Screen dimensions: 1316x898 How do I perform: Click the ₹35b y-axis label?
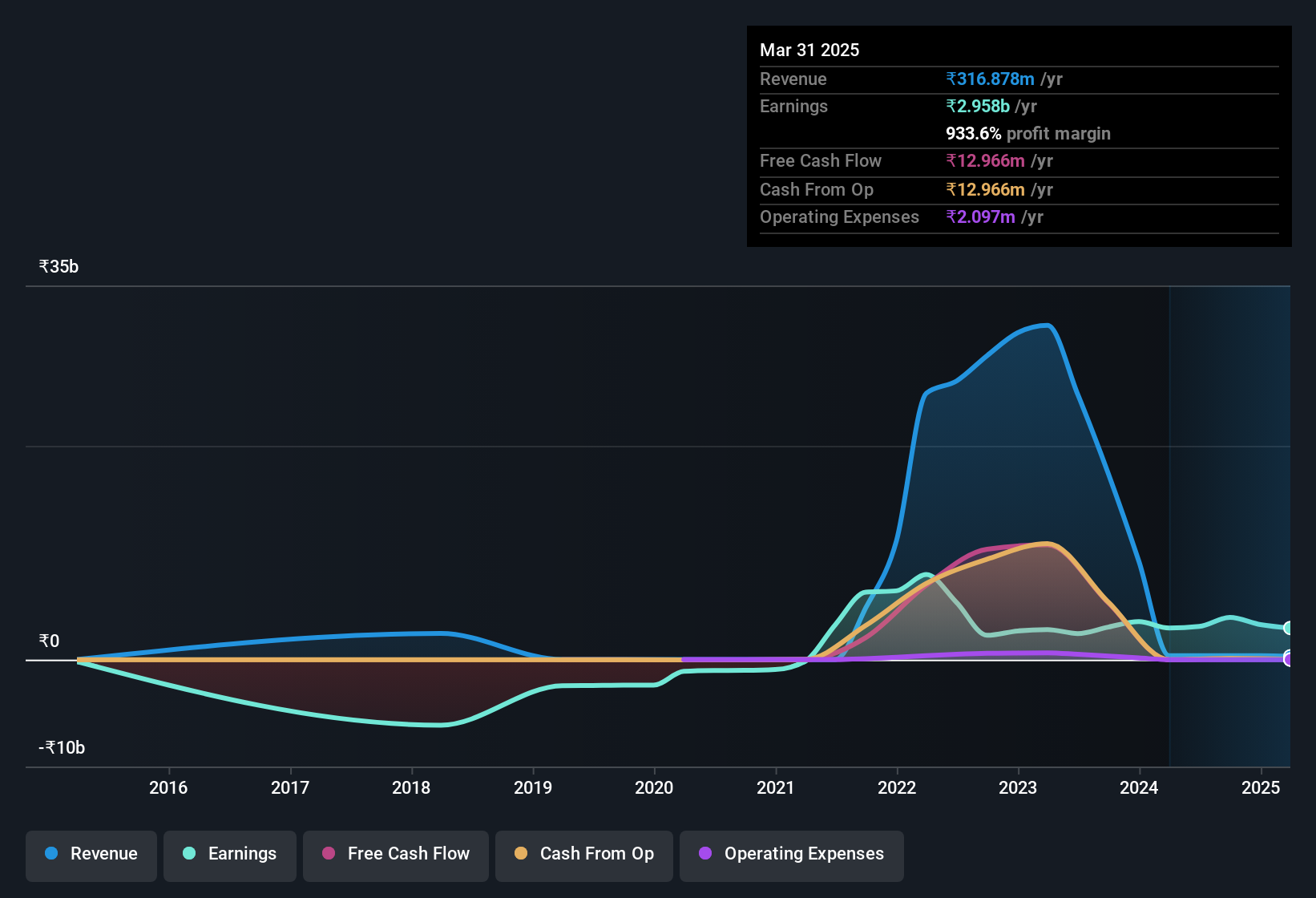tap(59, 267)
